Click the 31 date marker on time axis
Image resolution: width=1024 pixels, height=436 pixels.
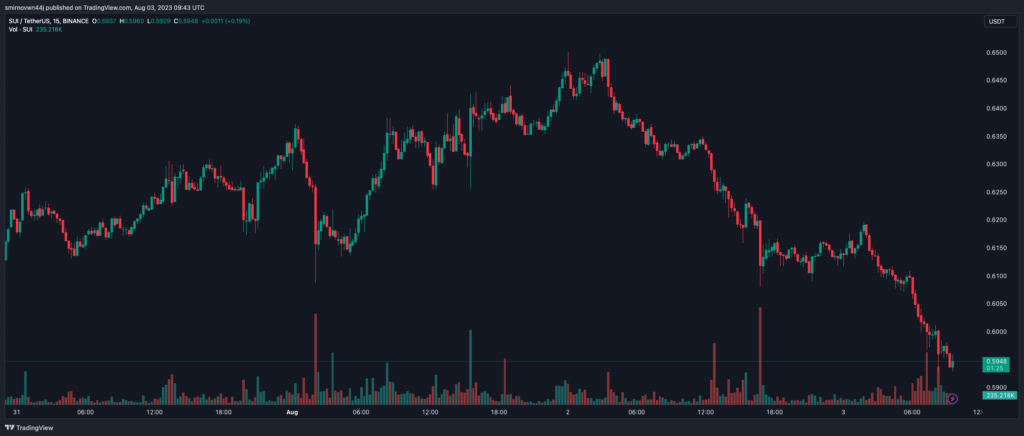click(16, 411)
